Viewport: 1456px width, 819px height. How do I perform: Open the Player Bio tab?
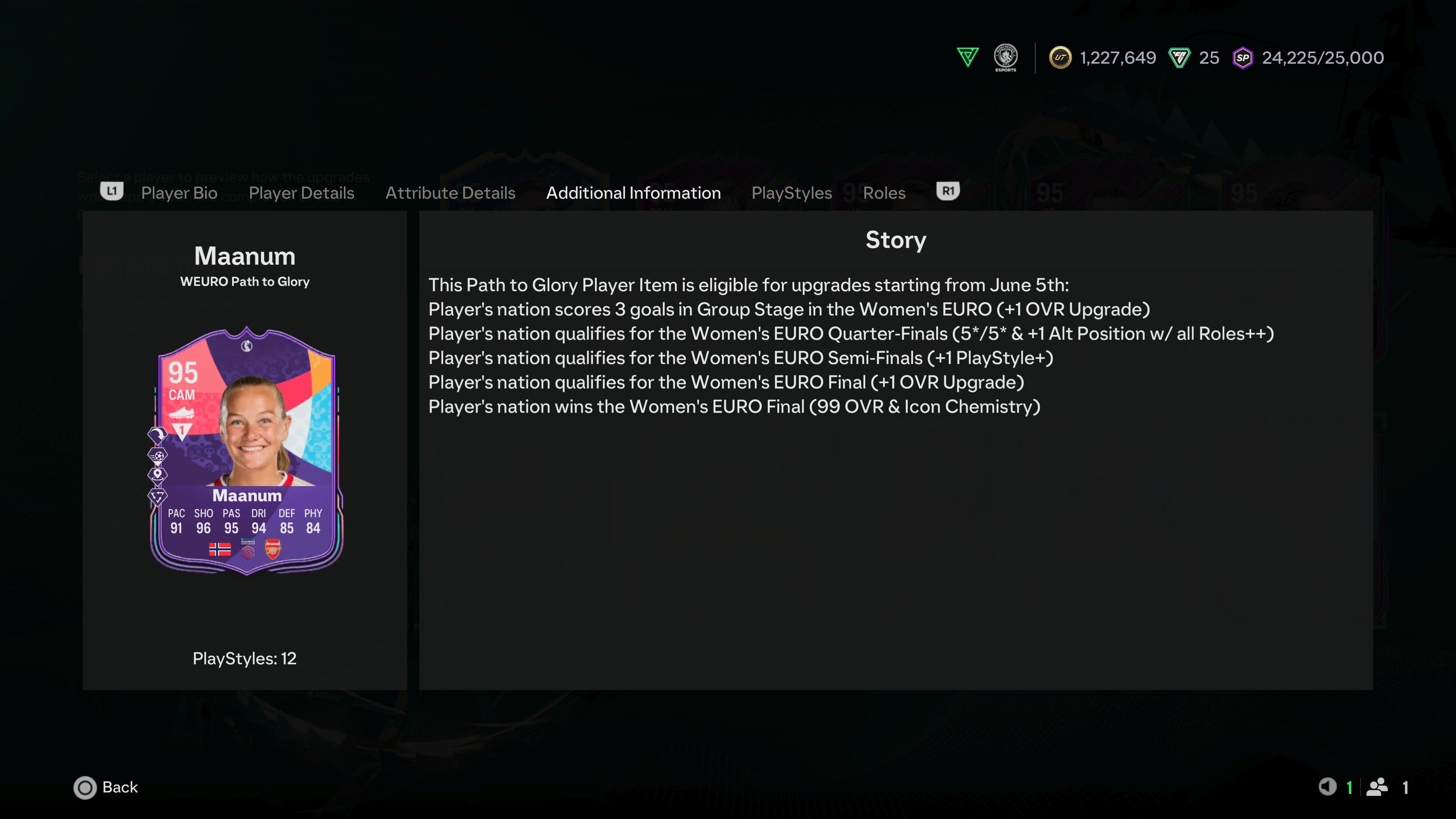[179, 193]
